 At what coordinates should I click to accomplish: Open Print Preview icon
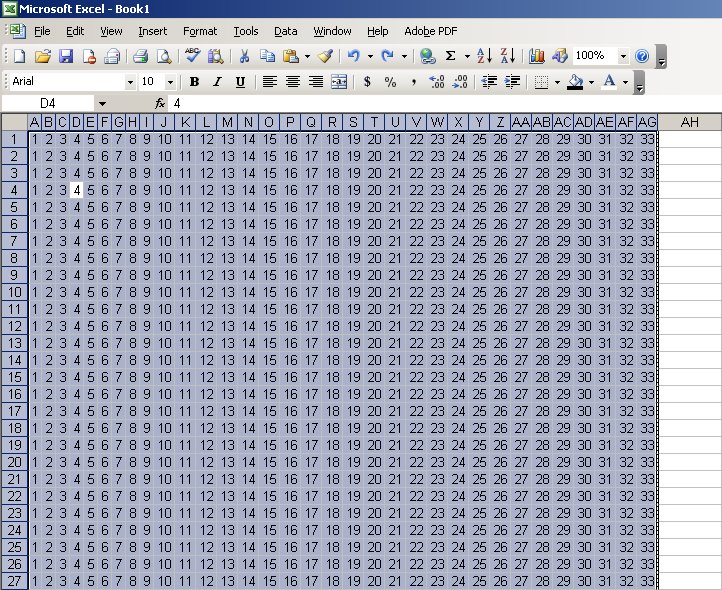pyautogui.click(x=164, y=56)
